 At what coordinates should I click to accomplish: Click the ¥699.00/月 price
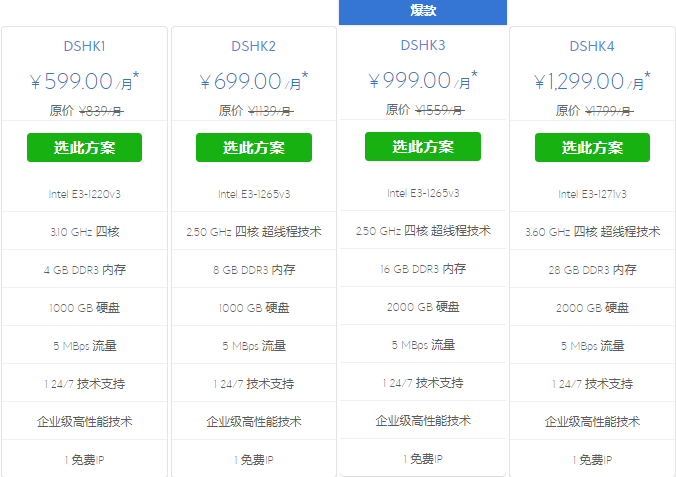tap(254, 81)
